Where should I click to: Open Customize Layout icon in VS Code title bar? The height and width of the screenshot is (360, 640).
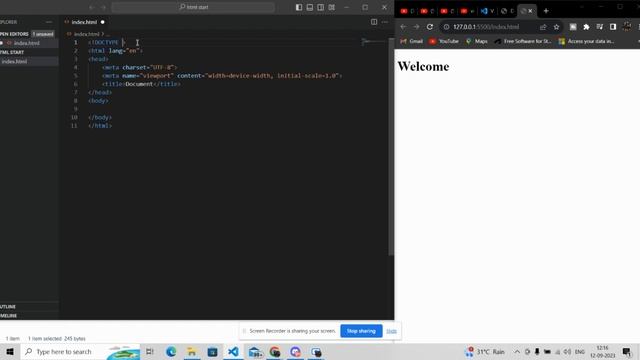pyautogui.click(x=332, y=7)
